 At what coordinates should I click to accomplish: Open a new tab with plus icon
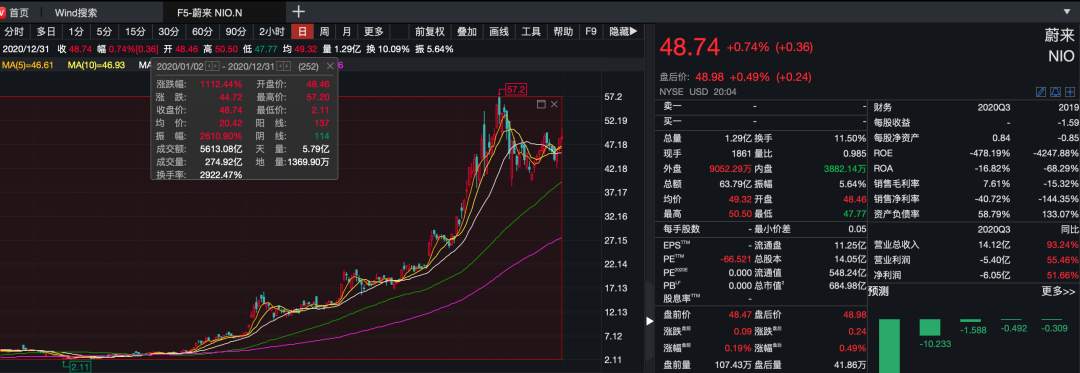pos(298,12)
